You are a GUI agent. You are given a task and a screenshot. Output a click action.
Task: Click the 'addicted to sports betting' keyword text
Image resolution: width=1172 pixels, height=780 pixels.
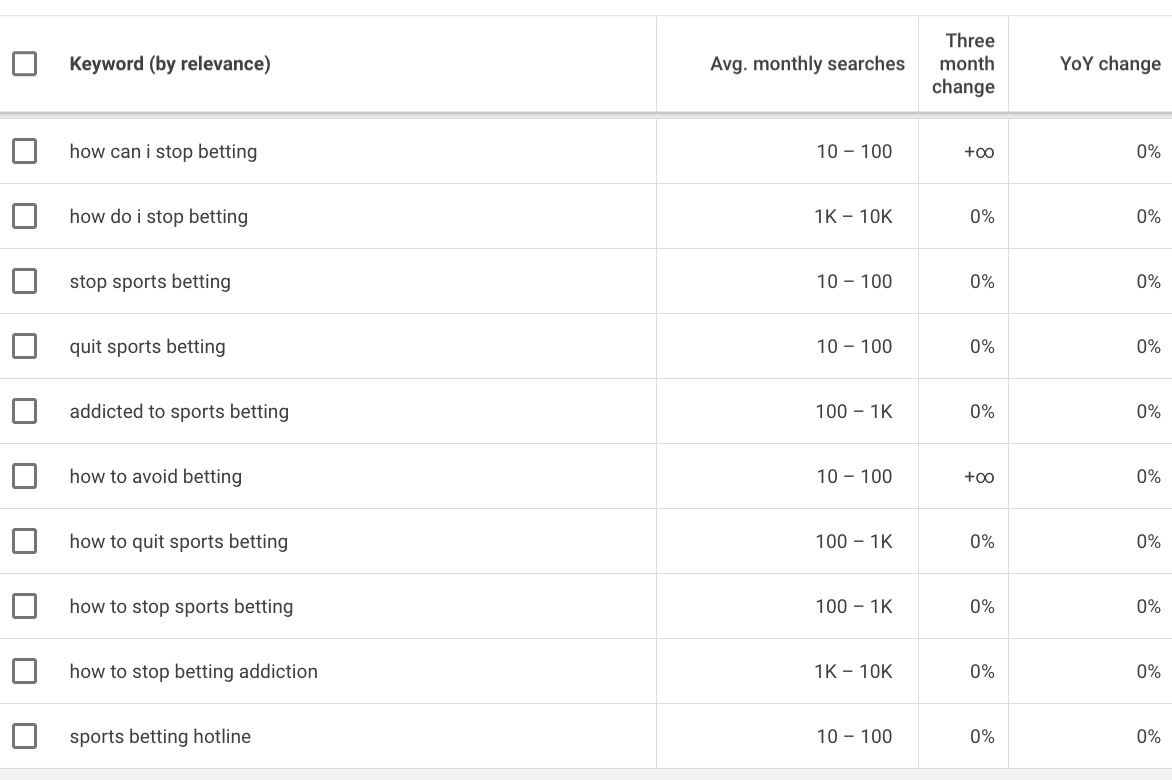coord(179,411)
